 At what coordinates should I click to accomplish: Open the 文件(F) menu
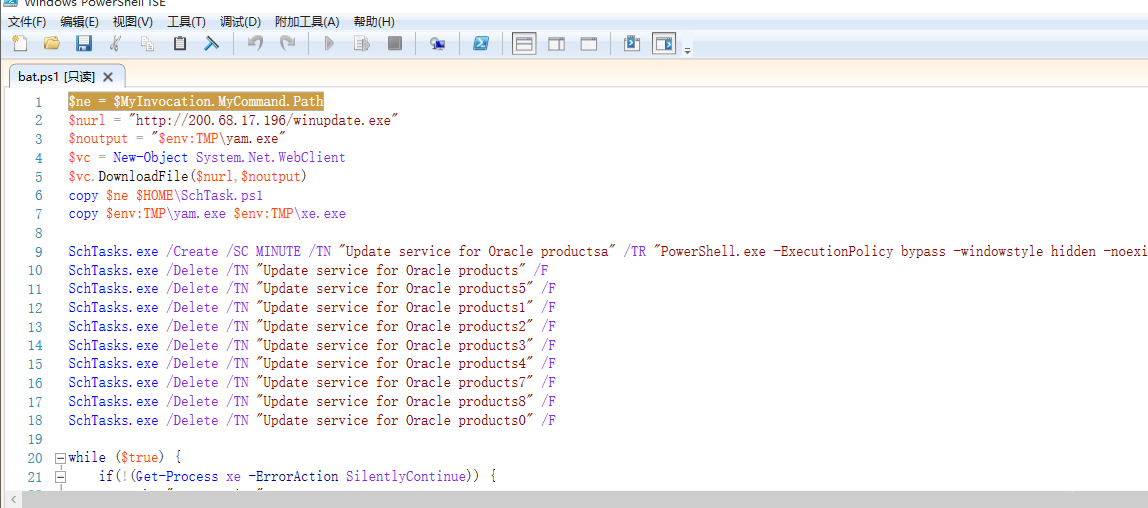click(x=26, y=22)
